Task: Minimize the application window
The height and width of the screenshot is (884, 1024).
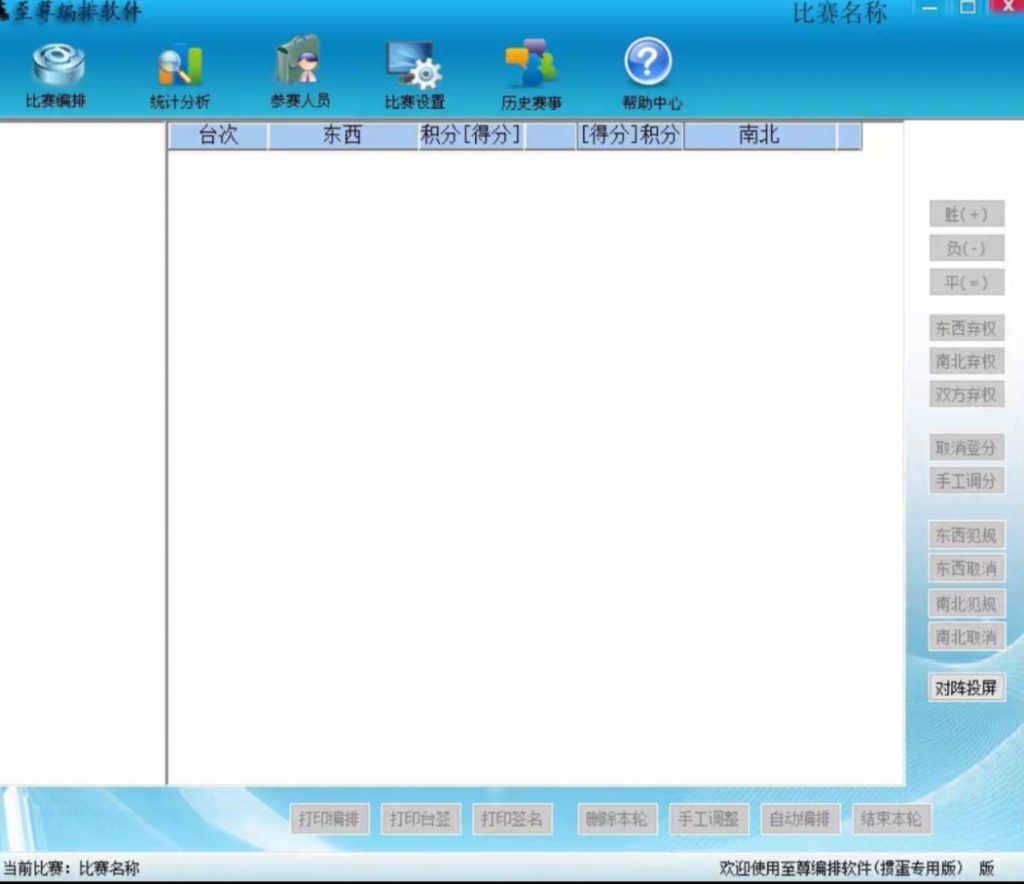Action: [x=931, y=8]
